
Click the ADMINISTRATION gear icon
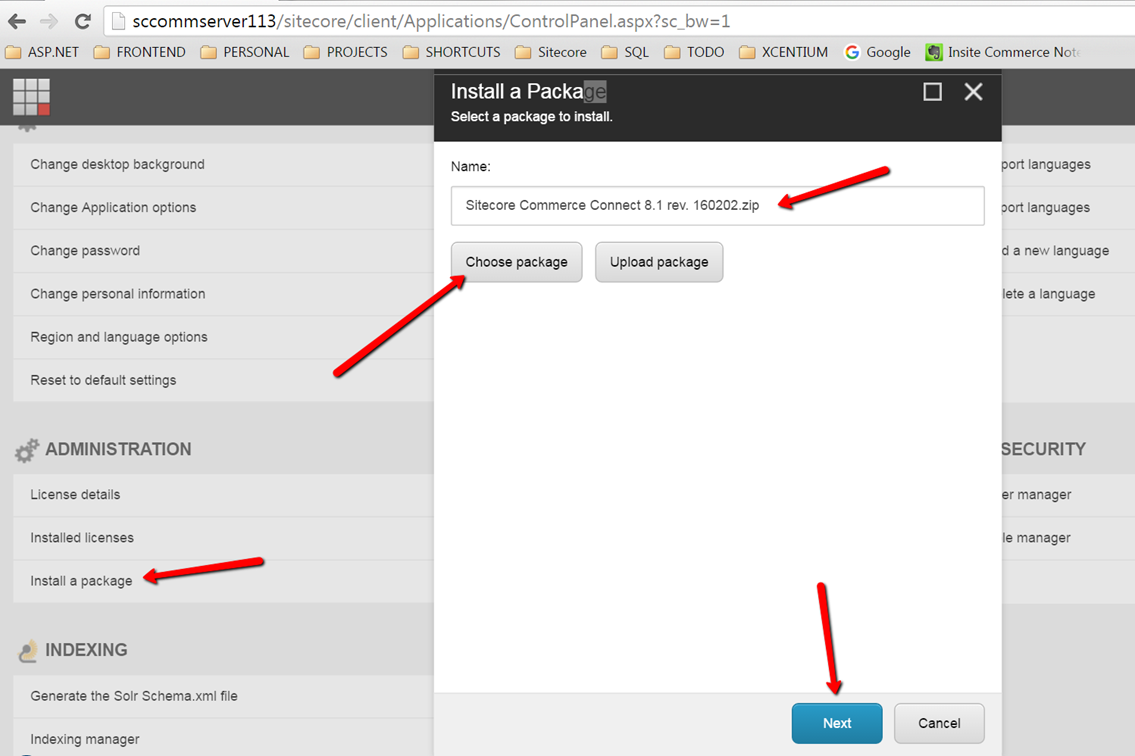pyautogui.click(x=27, y=450)
